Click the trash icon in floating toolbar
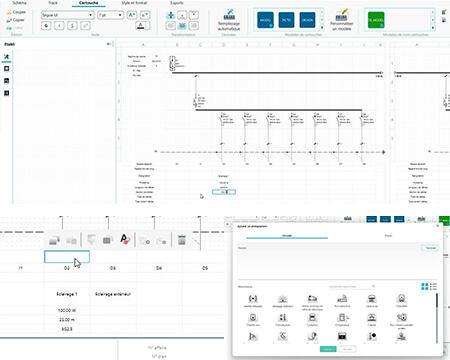The height and width of the screenshot is (360, 450). point(182,240)
